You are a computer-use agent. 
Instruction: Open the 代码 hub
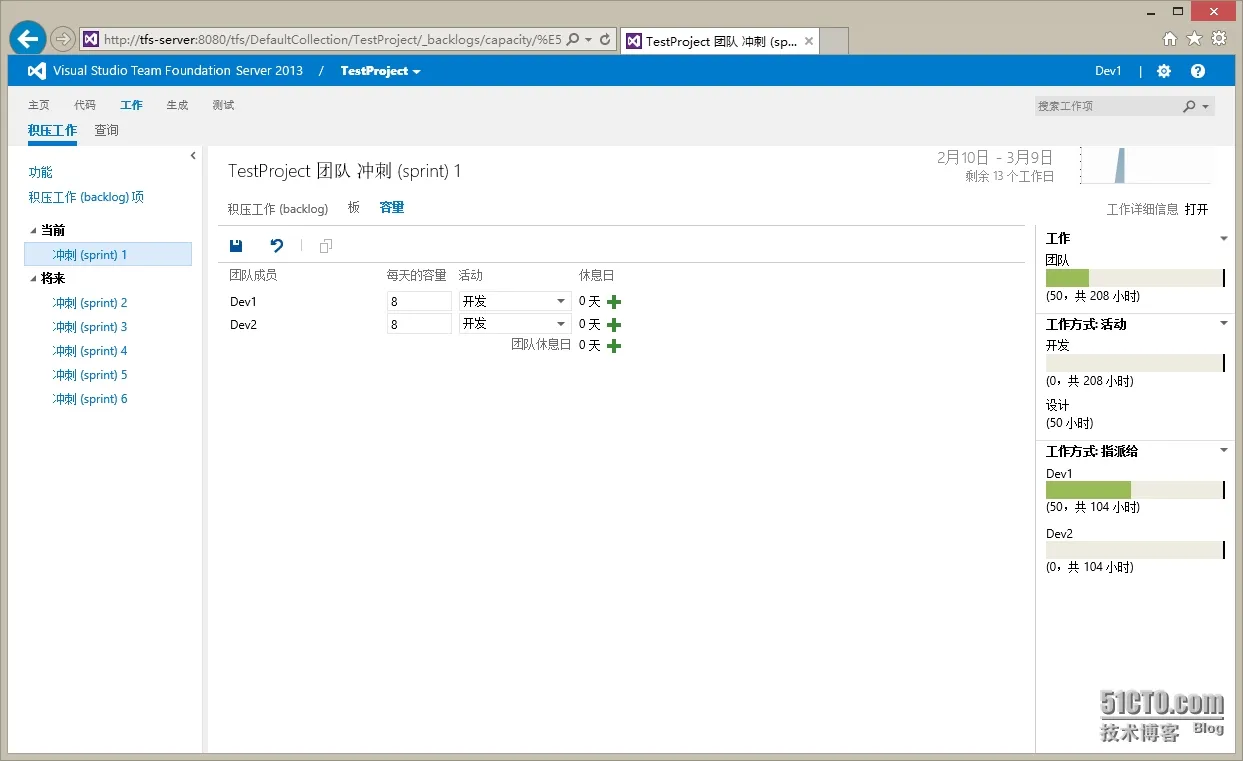85,105
